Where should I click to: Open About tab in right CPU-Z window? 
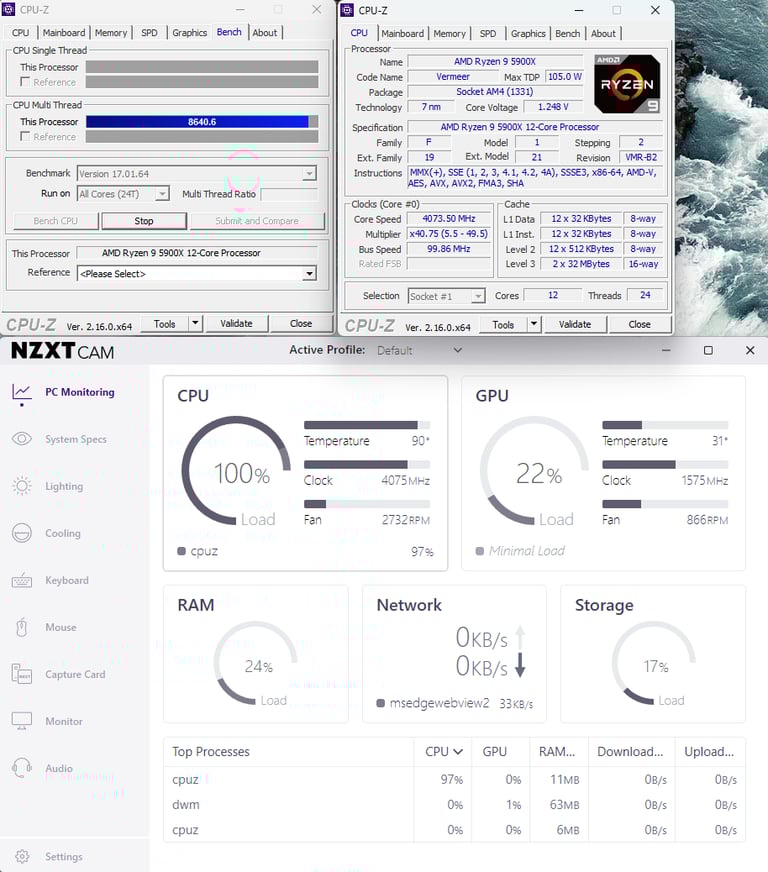pyautogui.click(x=603, y=33)
